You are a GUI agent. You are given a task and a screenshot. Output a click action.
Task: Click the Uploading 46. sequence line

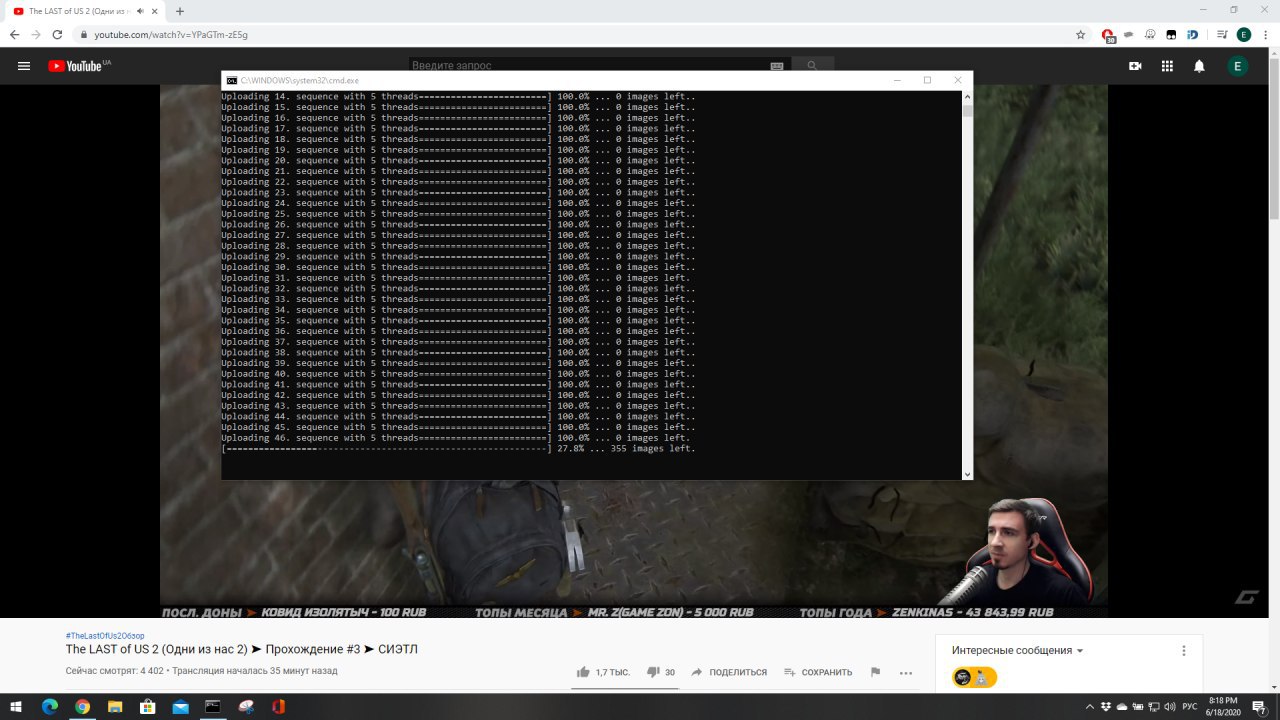(455, 438)
